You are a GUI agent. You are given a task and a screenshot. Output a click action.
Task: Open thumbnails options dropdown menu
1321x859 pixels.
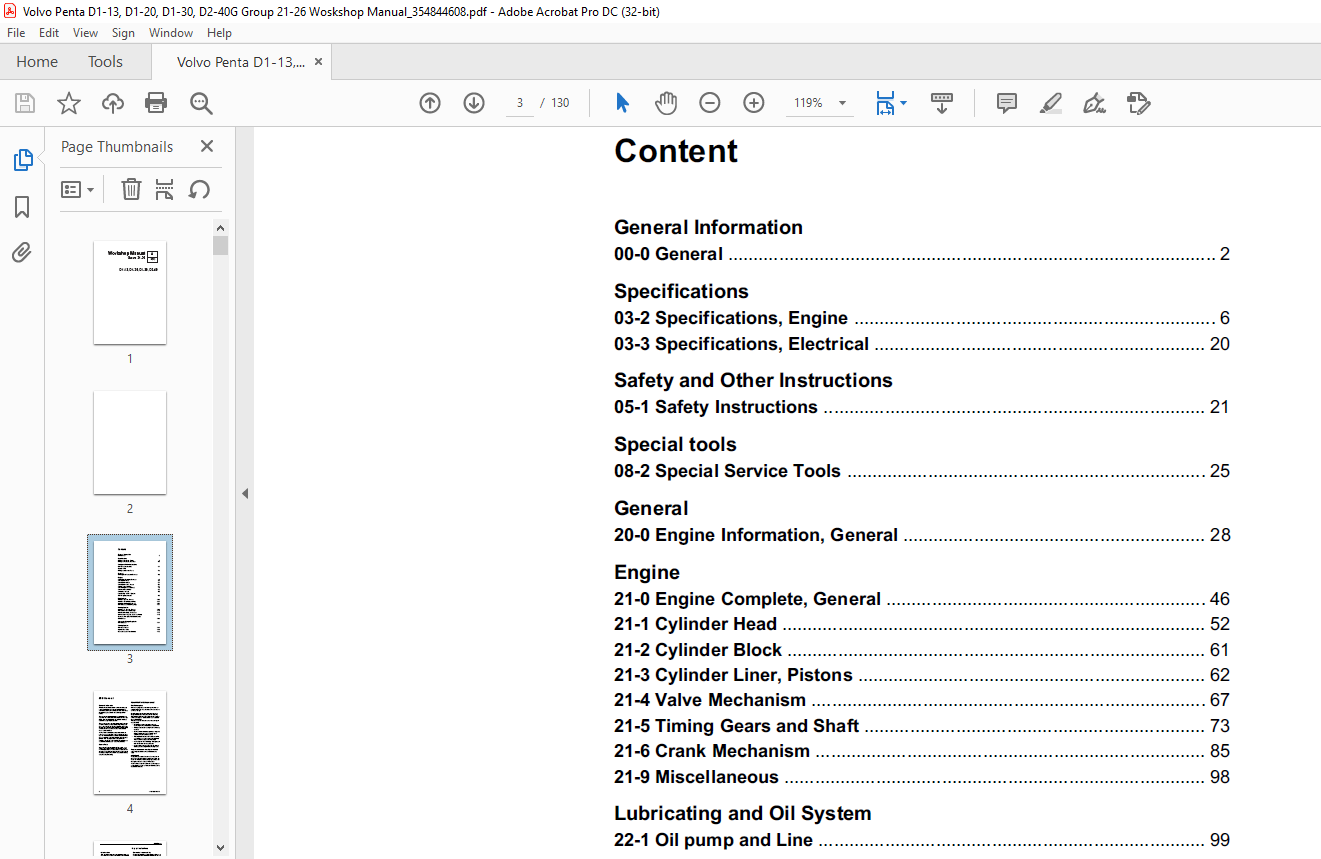[x=77, y=189]
